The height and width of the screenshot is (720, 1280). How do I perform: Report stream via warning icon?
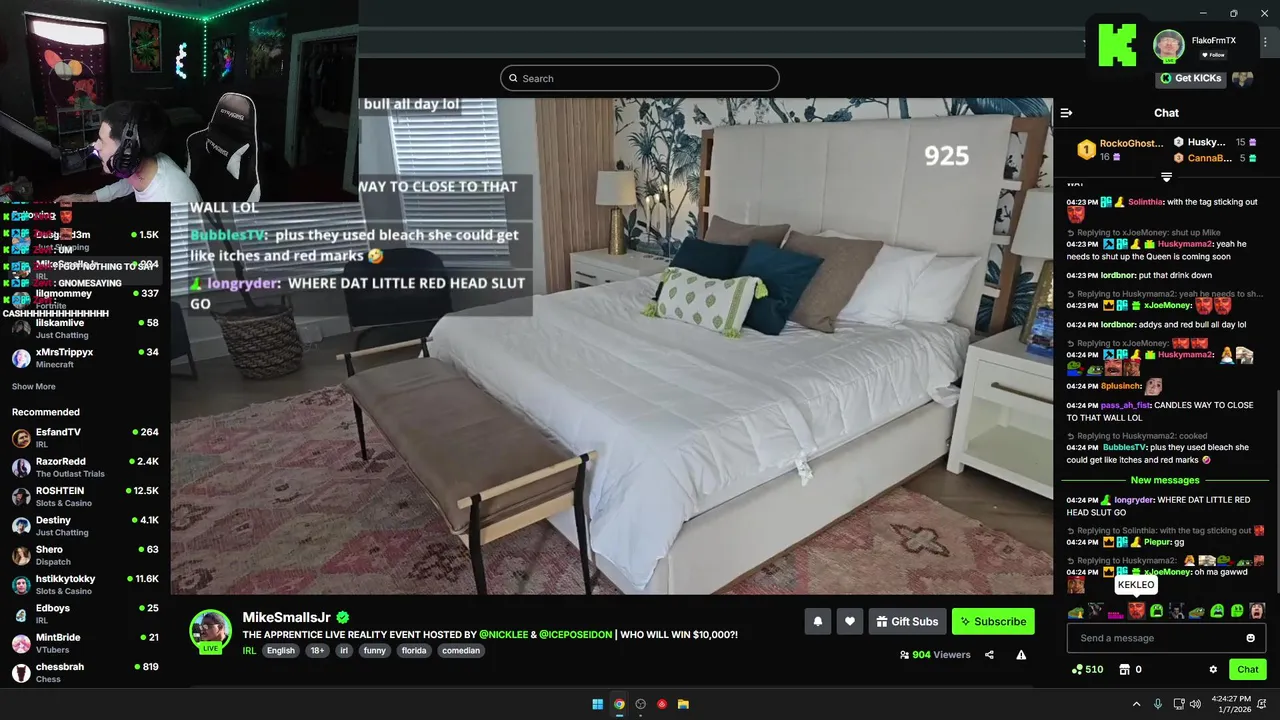point(1021,655)
